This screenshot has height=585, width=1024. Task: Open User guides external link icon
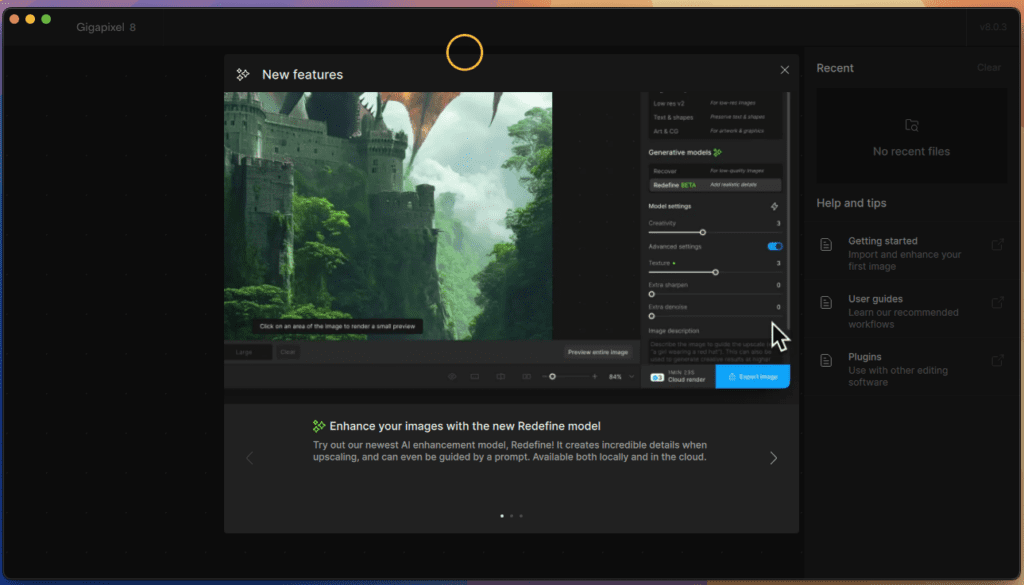(997, 302)
